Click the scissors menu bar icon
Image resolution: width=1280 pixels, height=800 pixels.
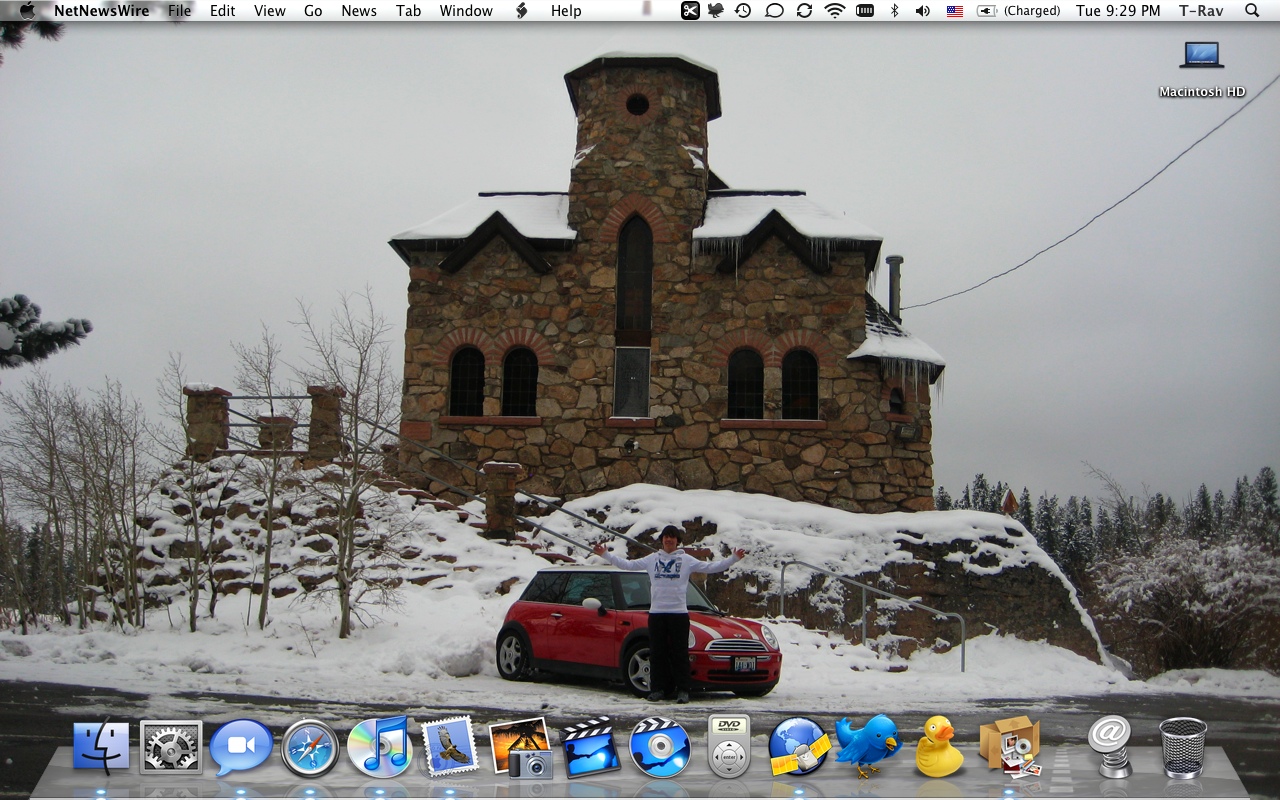(690, 11)
